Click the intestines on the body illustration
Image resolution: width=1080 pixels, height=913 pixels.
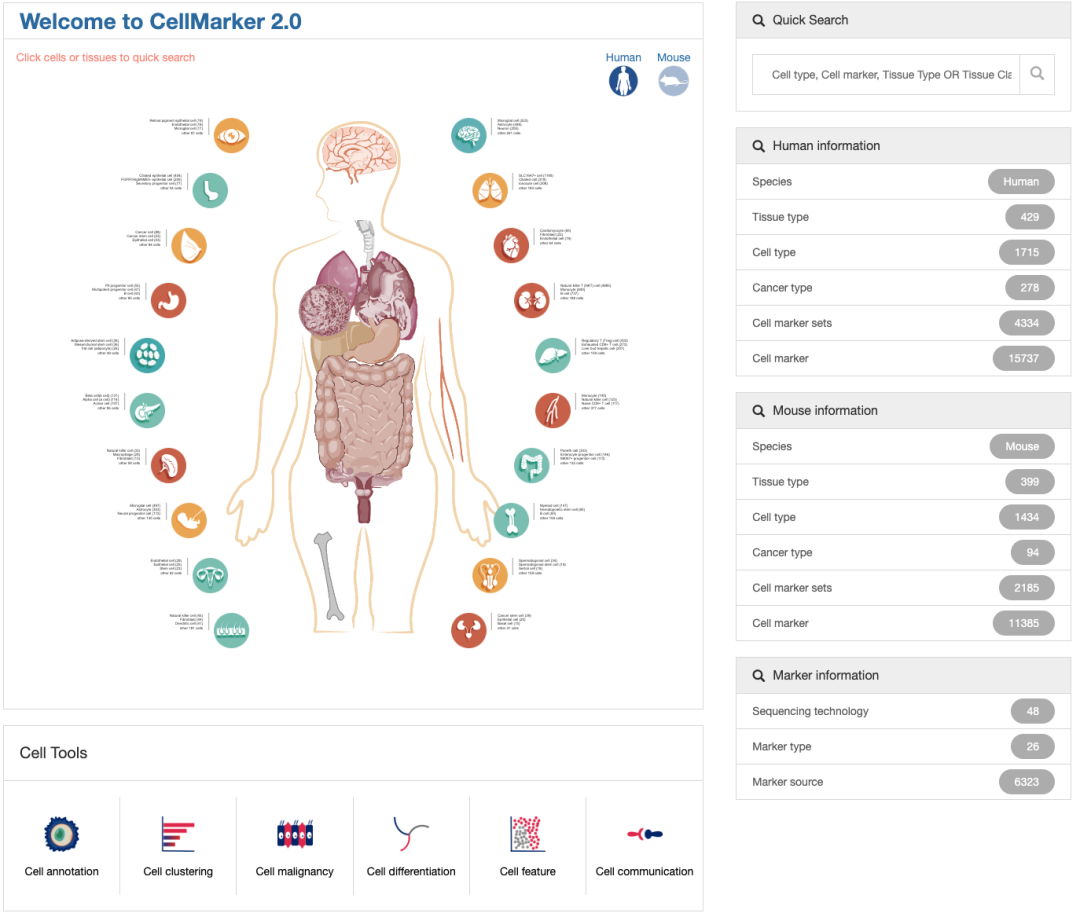click(x=364, y=418)
